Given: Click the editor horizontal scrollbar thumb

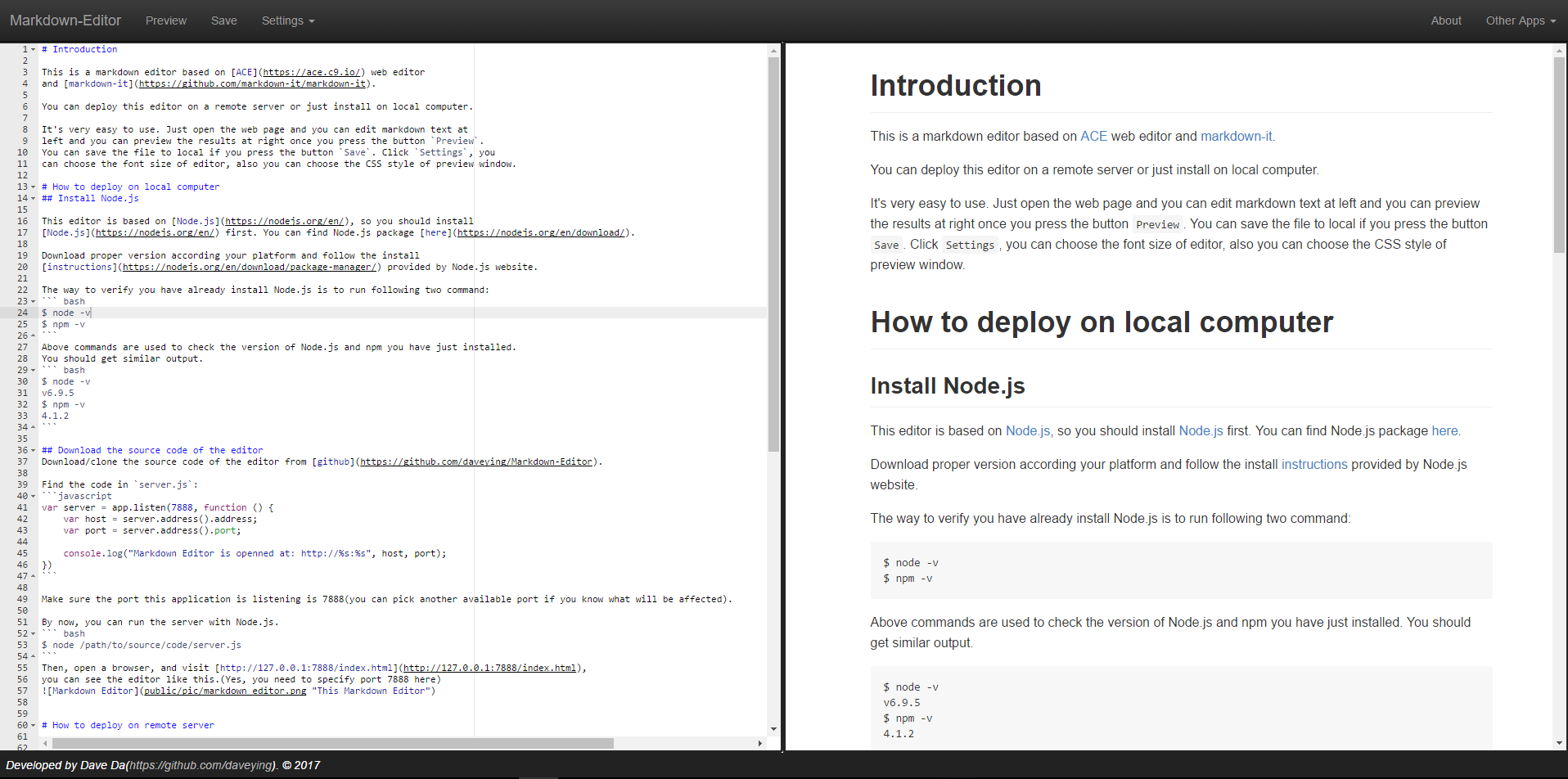Looking at the screenshot, I should (333, 743).
